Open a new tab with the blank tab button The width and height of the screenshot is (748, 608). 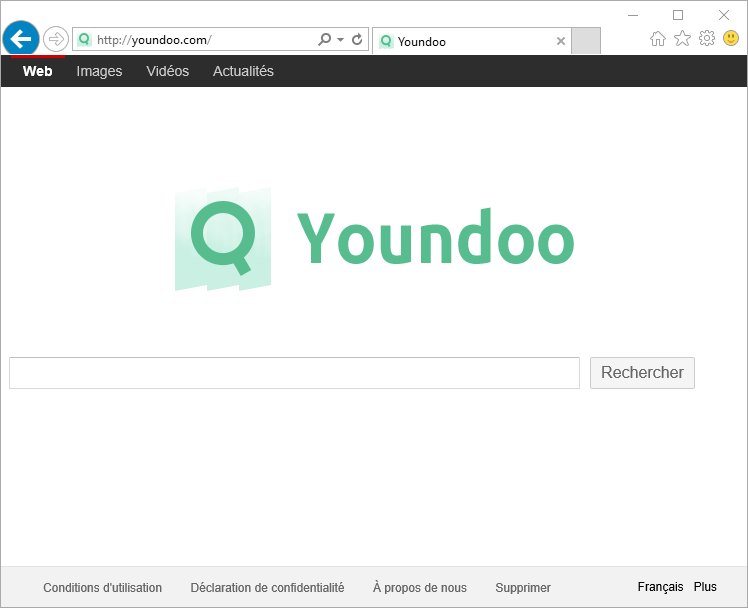586,41
